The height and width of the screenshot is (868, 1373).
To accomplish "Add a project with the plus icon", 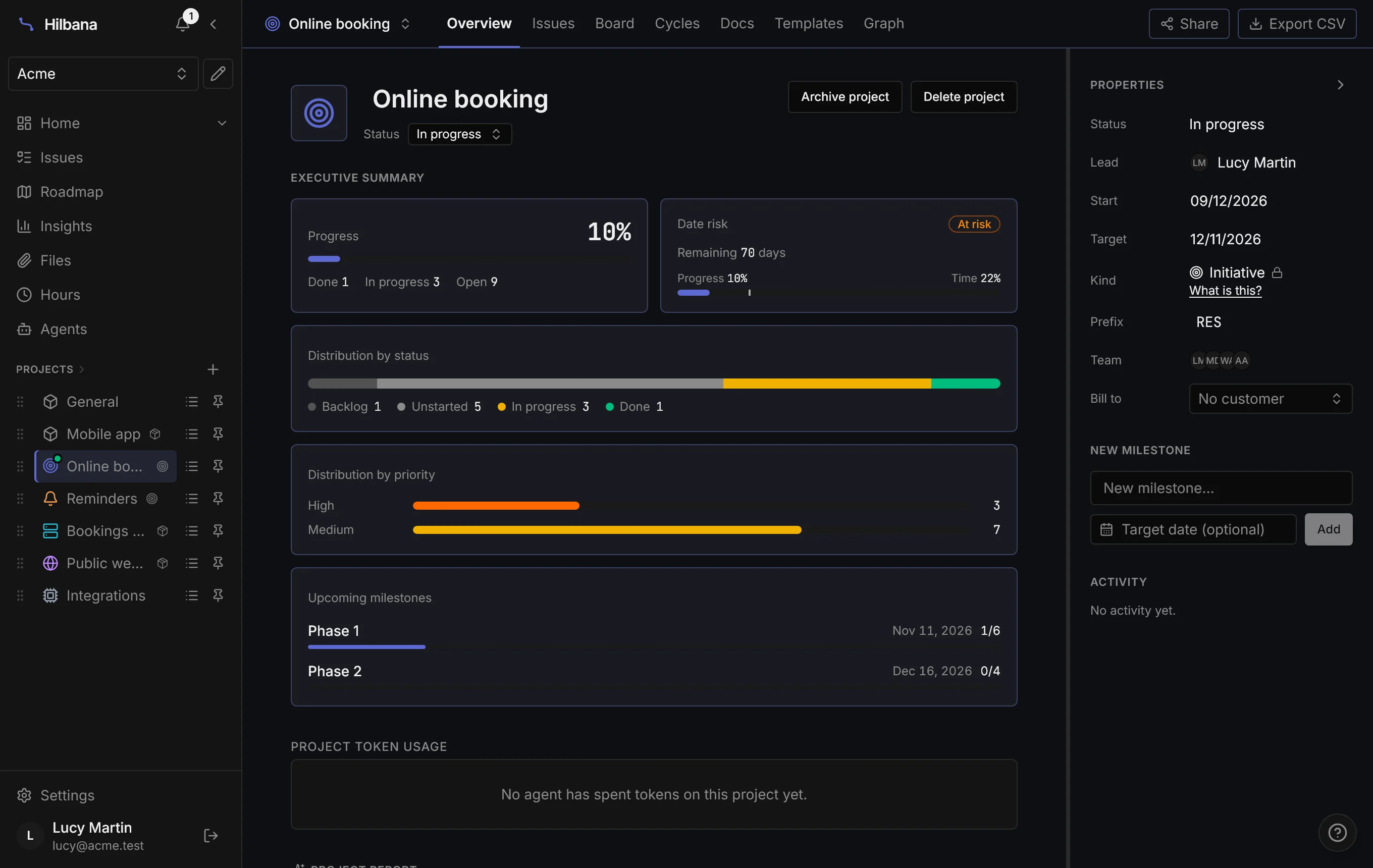I will [x=213, y=369].
